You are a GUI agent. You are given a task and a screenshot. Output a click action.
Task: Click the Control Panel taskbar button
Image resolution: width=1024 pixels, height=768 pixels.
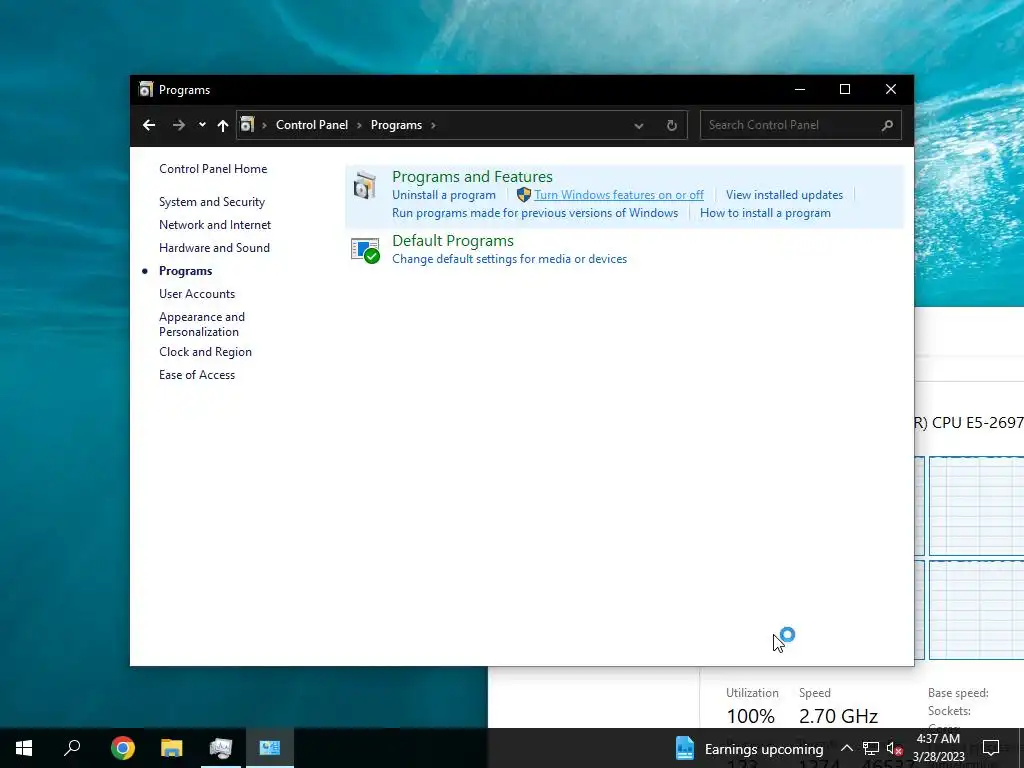(x=270, y=748)
